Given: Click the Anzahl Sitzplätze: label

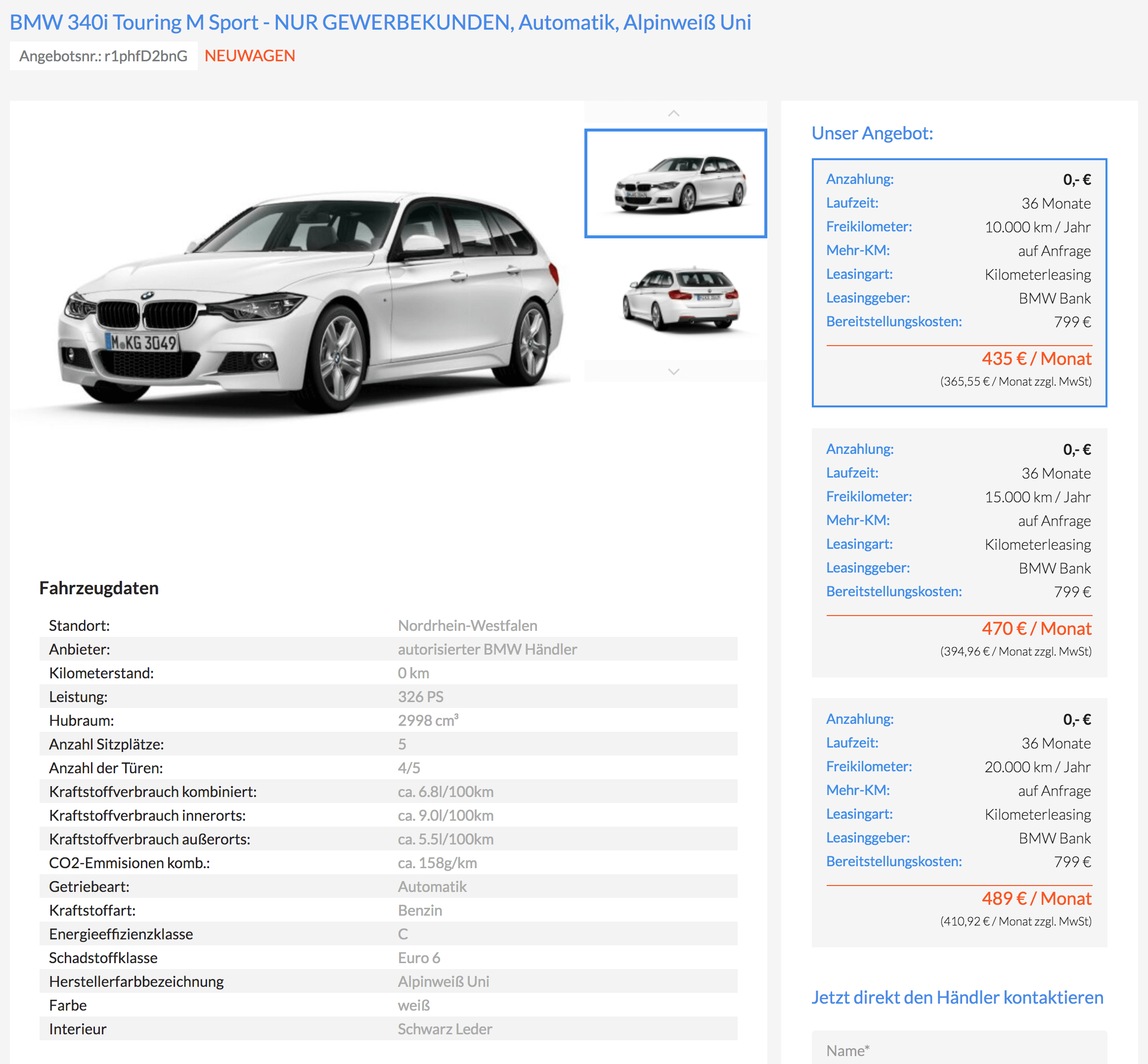Looking at the screenshot, I should [106, 745].
